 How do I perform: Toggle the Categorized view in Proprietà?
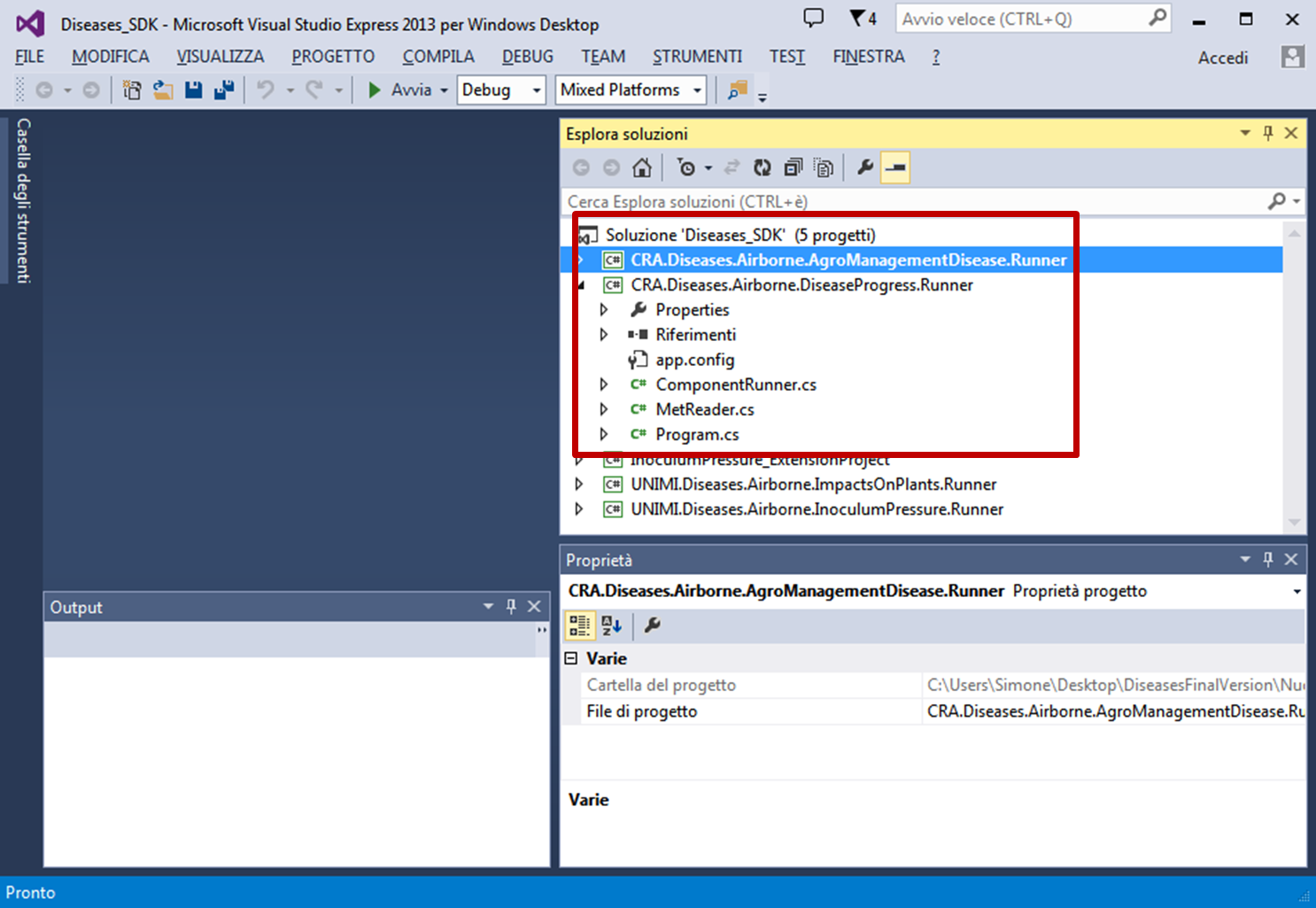pos(580,625)
